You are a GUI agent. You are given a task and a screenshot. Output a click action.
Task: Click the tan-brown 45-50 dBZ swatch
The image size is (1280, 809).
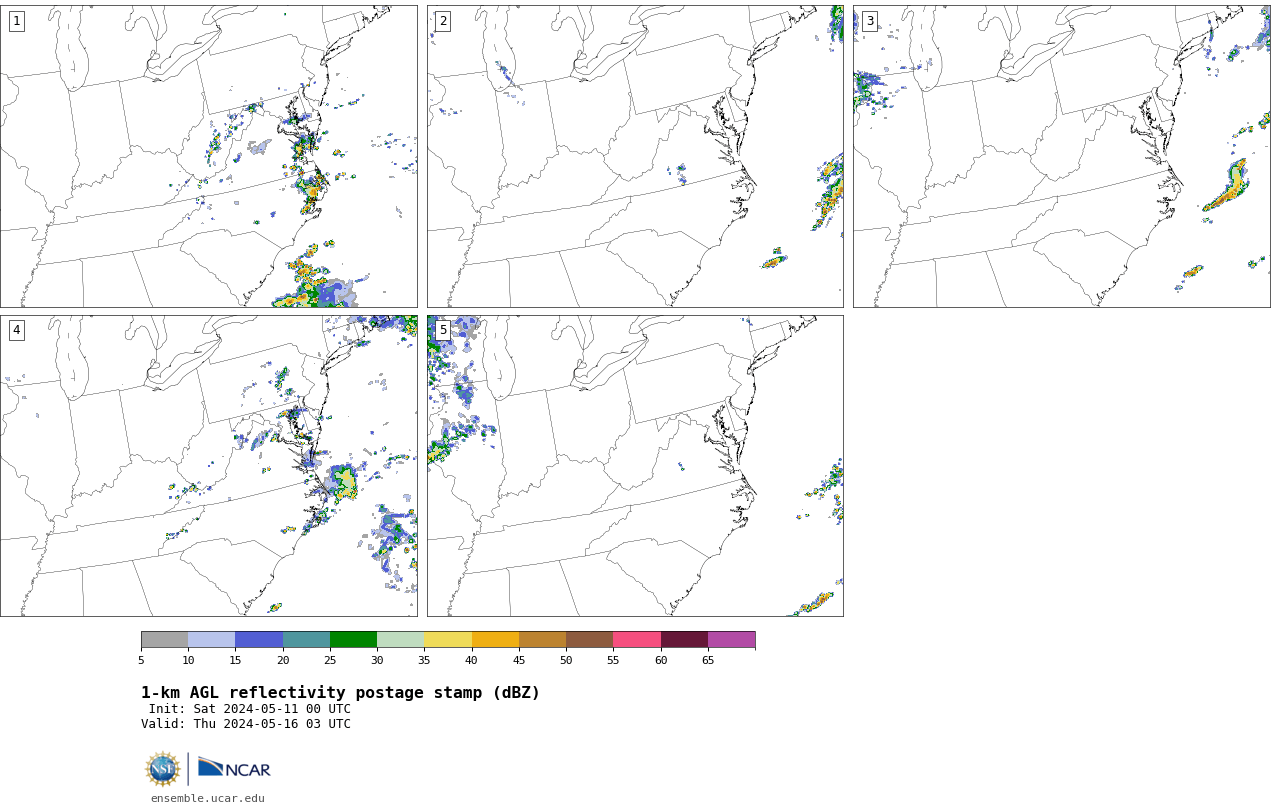[542, 640]
